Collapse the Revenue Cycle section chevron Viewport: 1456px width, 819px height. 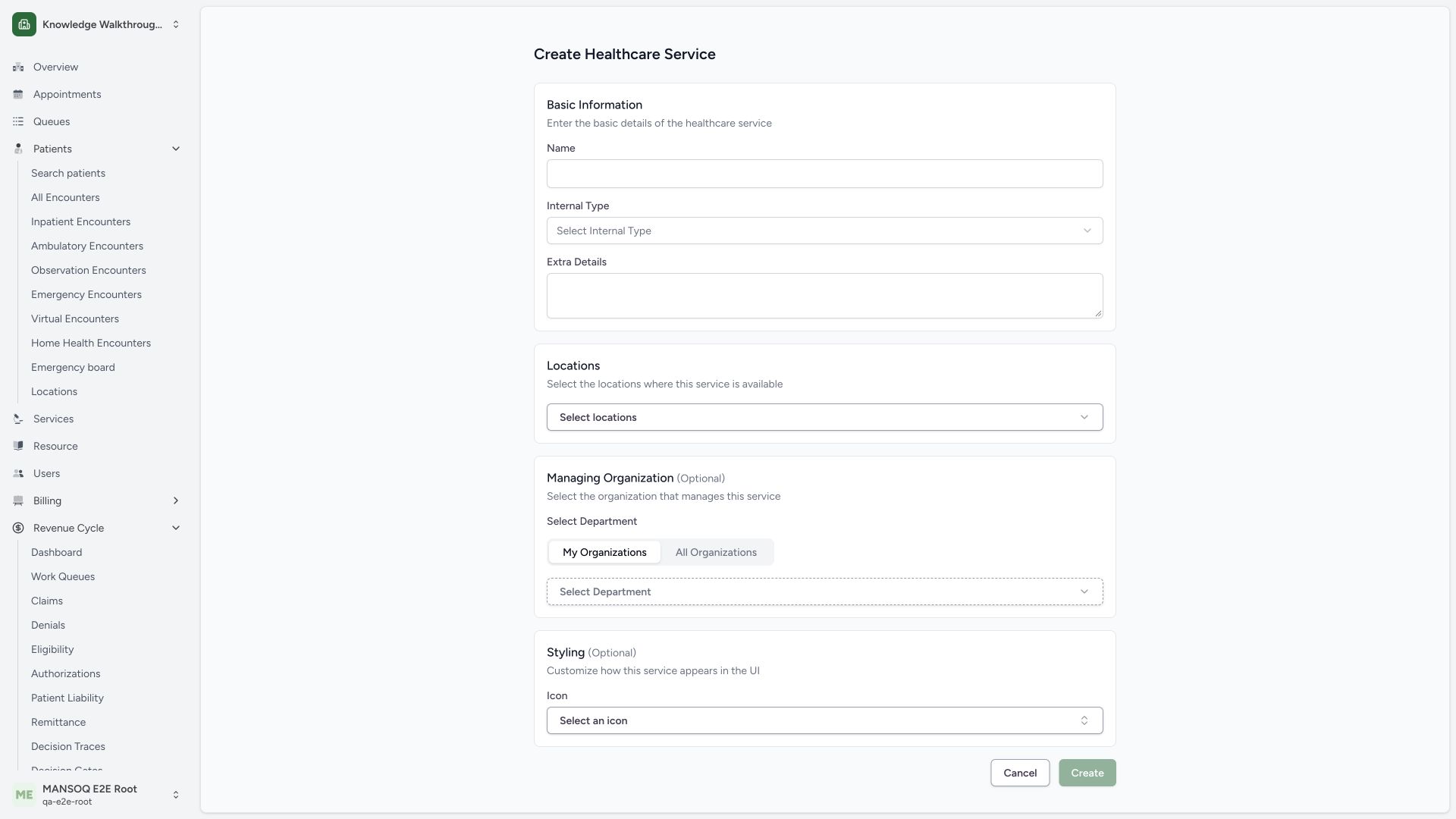pos(176,528)
